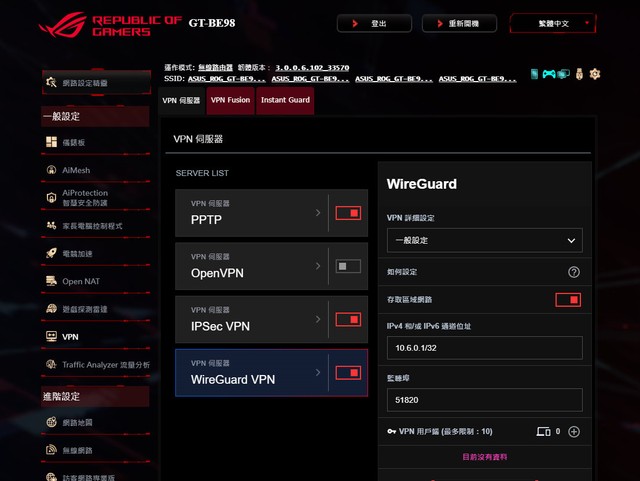Viewport: 640px width, 481px height.
Task: Switch to the VPN 伺服器 tab
Action: [x=181, y=100]
